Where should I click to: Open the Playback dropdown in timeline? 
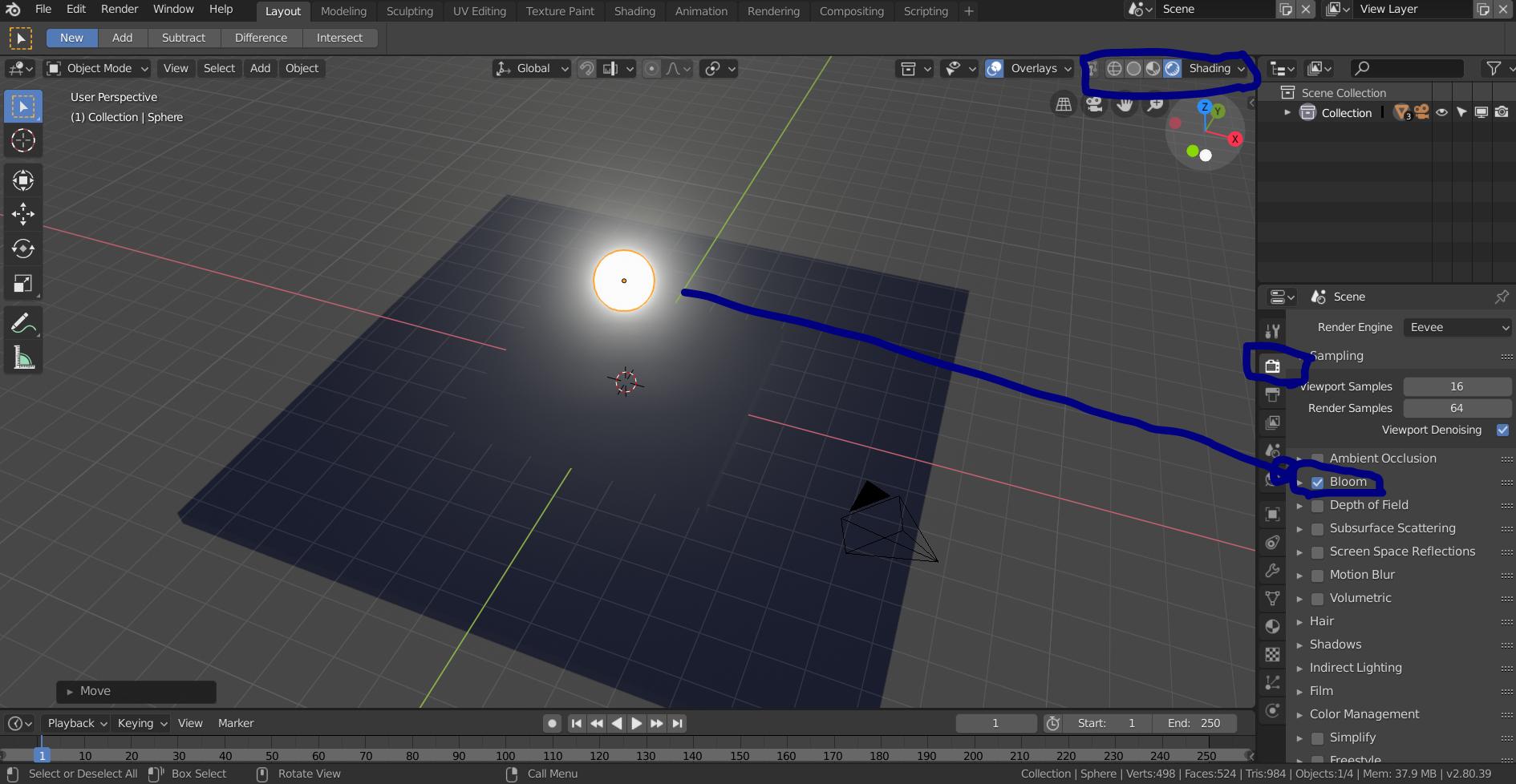(77, 723)
